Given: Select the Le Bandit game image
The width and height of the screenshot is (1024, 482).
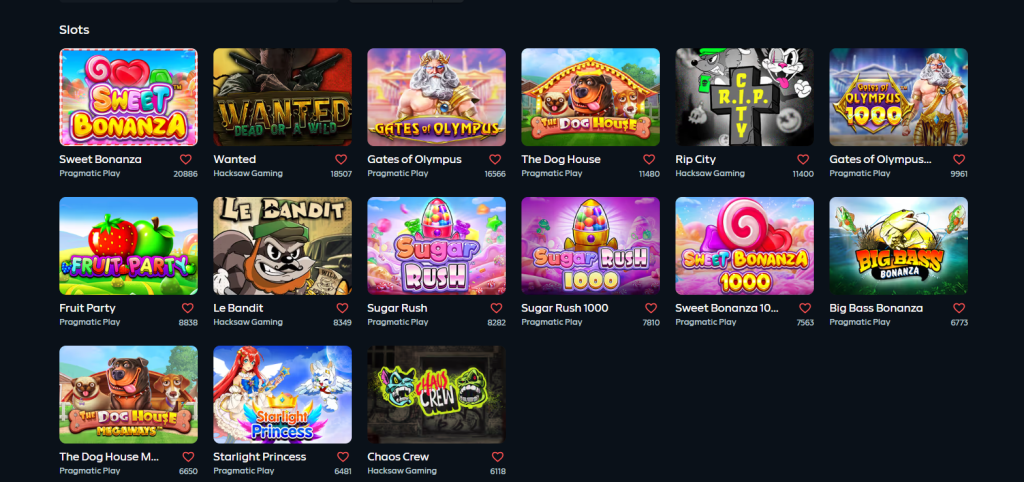Looking at the screenshot, I should [x=283, y=246].
